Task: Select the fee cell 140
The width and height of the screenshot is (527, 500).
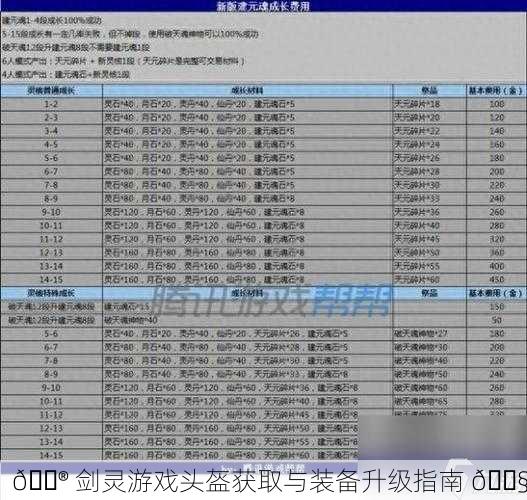Action: pos(497,131)
